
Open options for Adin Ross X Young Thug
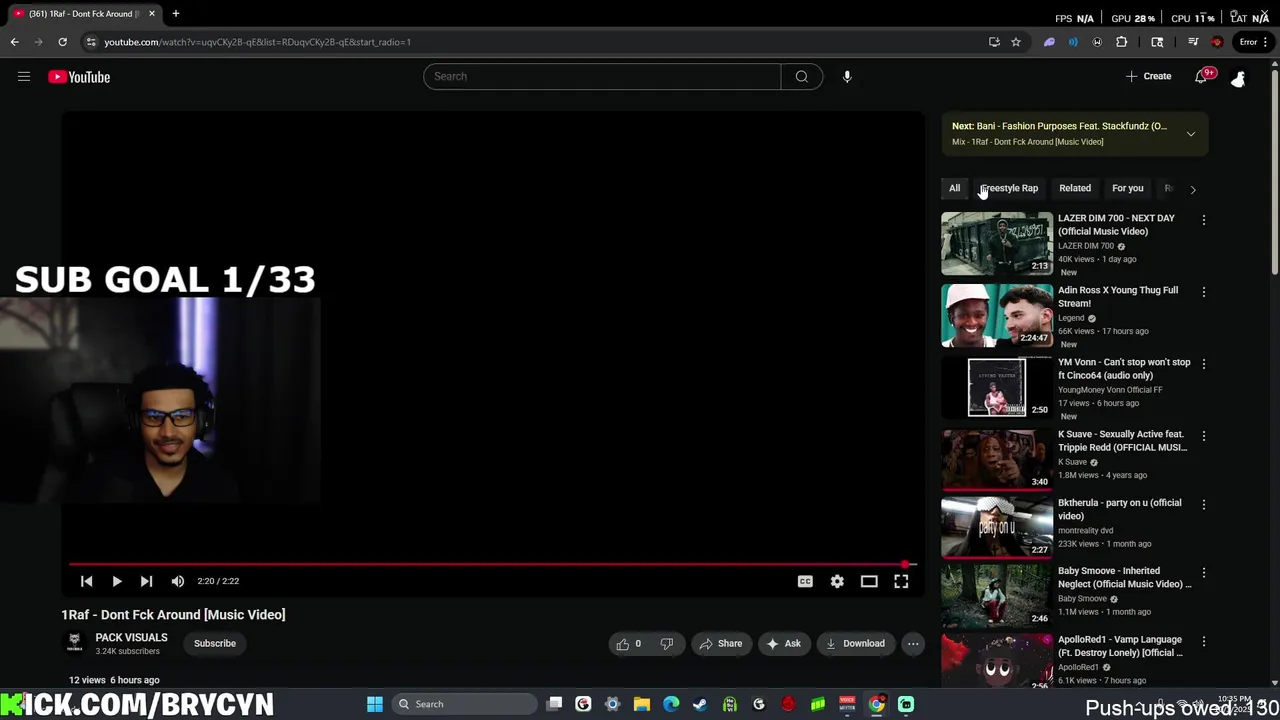(x=1204, y=292)
